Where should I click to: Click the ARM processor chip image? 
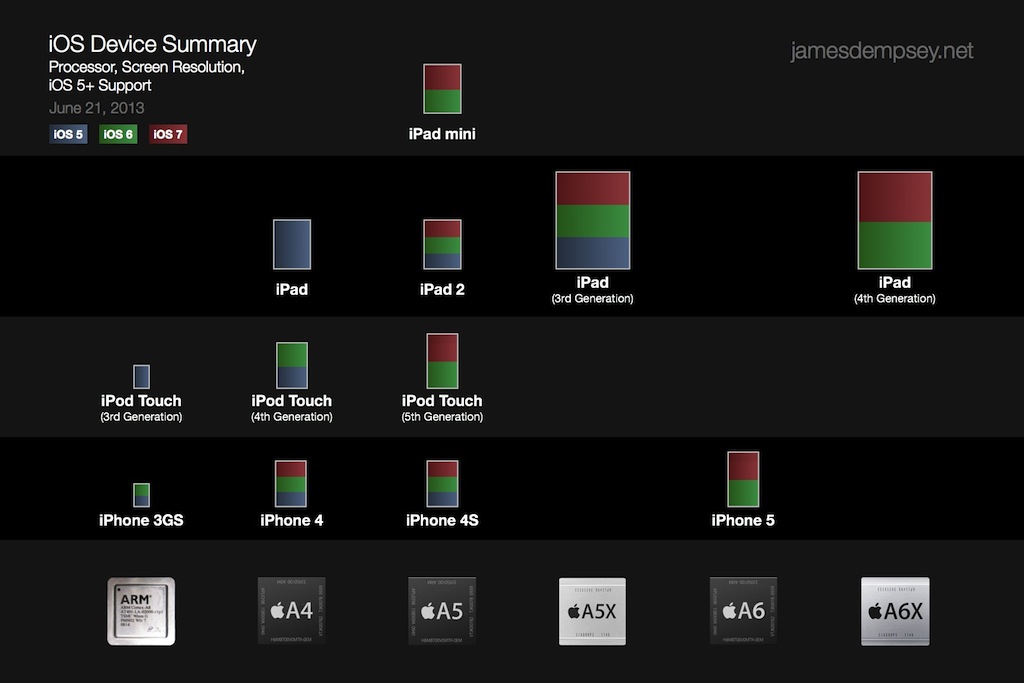[141, 611]
